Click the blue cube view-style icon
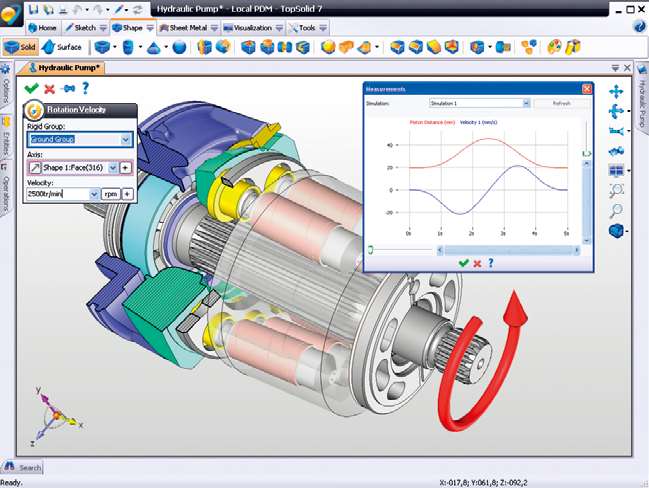The width and height of the screenshot is (649, 488). (616, 231)
